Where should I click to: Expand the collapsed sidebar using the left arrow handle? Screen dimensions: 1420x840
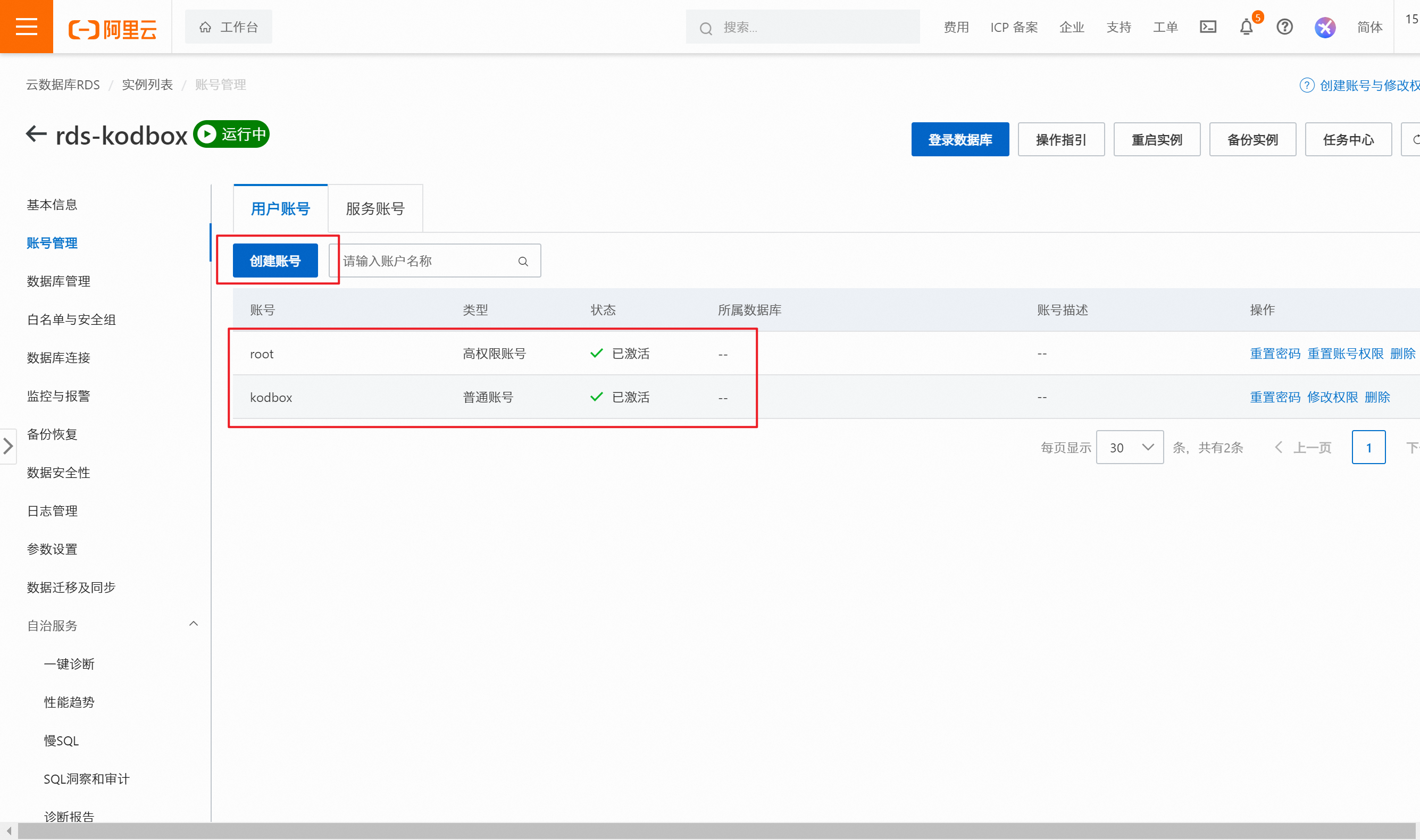[x=9, y=447]
